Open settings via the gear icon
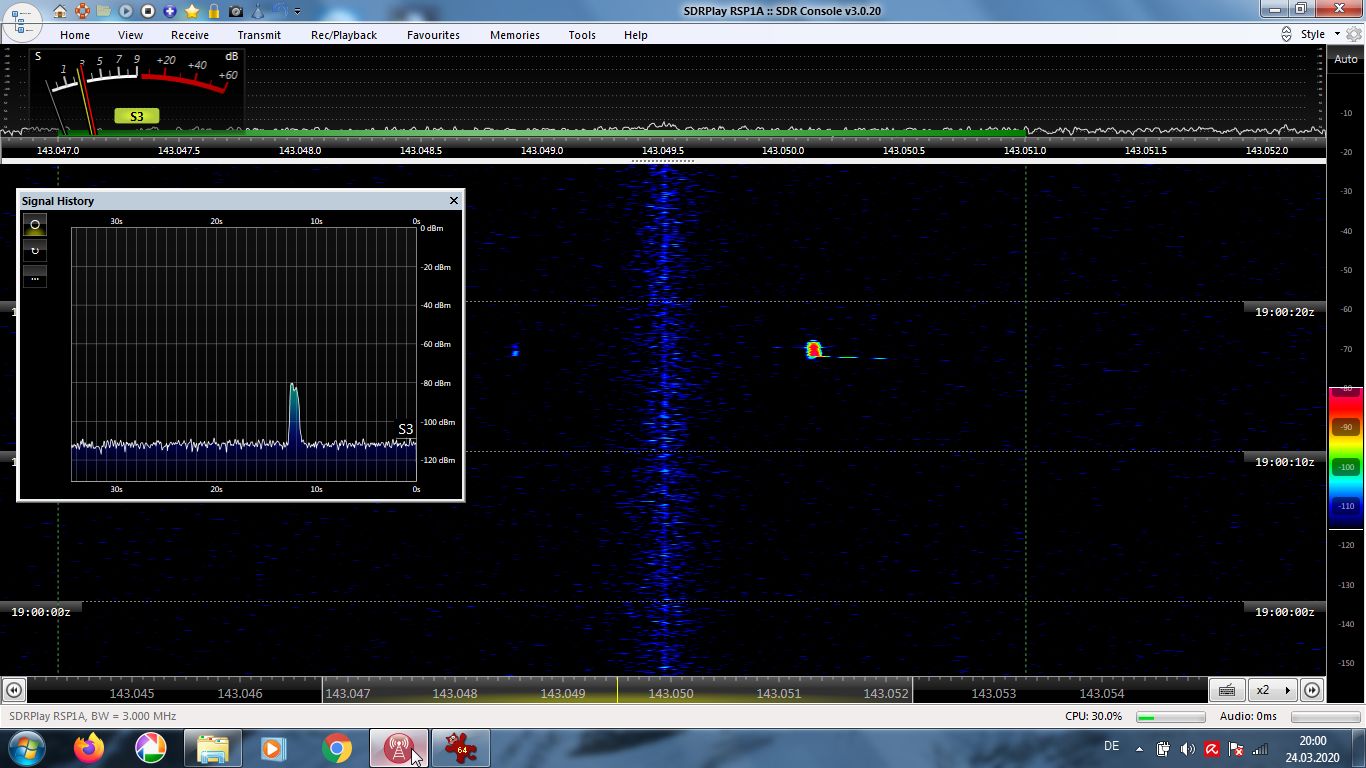 point(1354,34)
